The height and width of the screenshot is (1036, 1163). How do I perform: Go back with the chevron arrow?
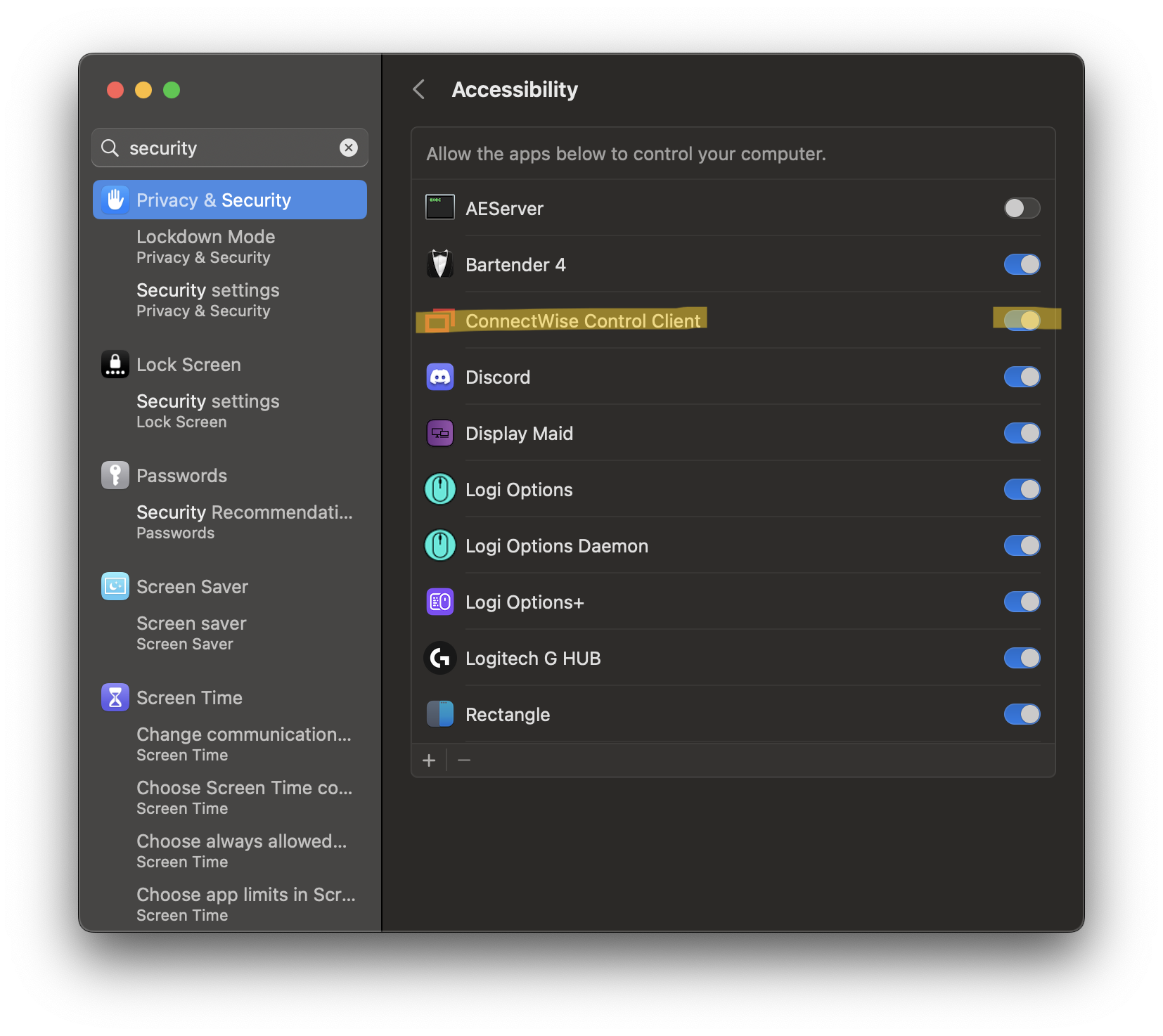[419, 89]
